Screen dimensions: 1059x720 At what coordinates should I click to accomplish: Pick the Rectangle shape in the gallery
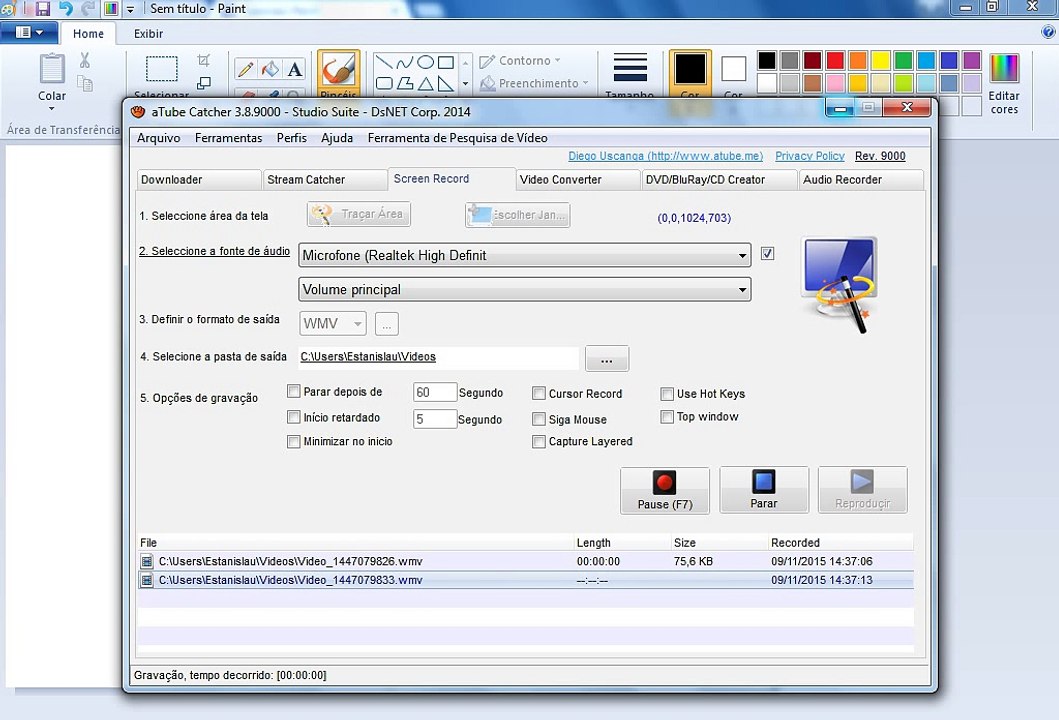(x=446, y=63)
